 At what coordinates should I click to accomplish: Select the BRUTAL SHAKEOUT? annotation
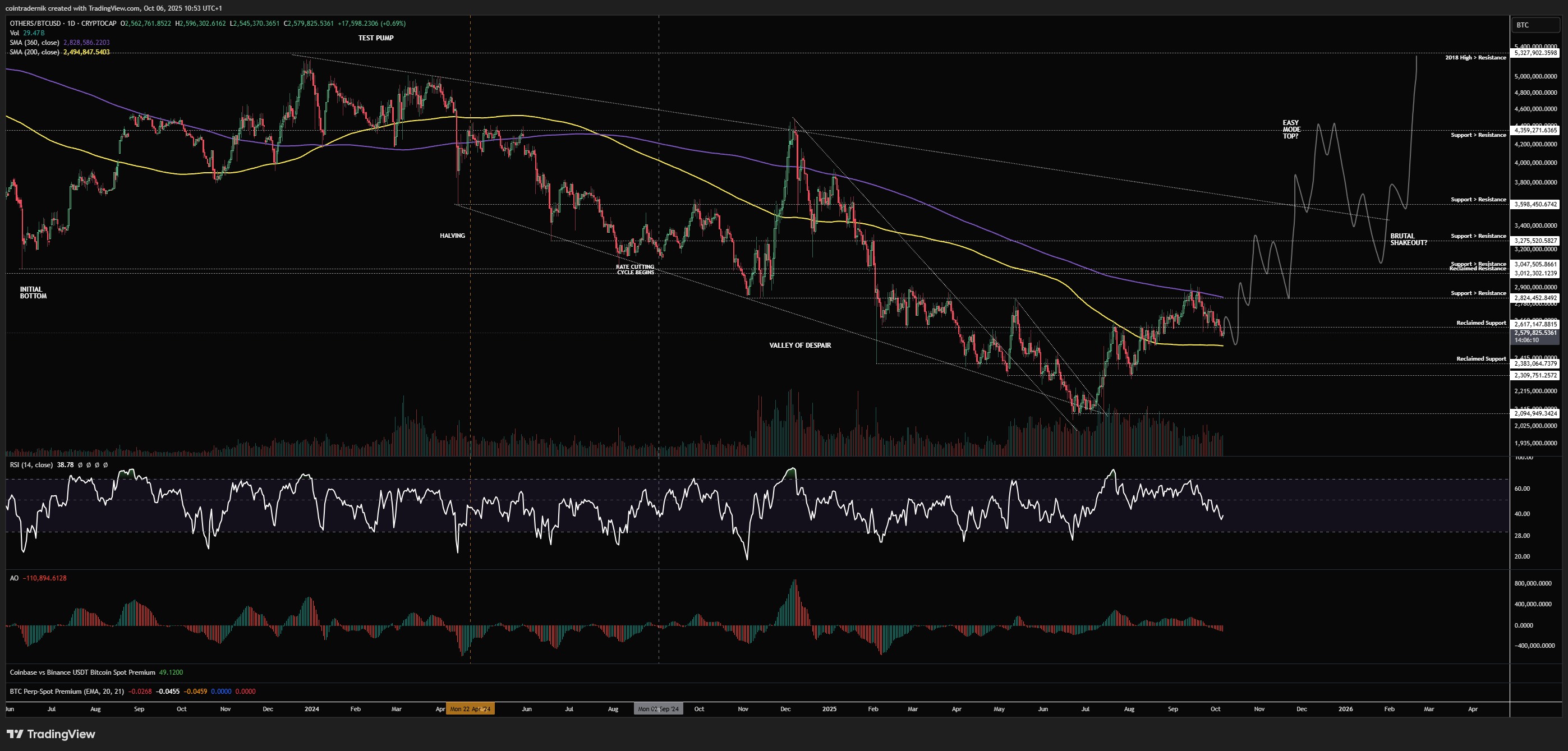(1408, 239)
